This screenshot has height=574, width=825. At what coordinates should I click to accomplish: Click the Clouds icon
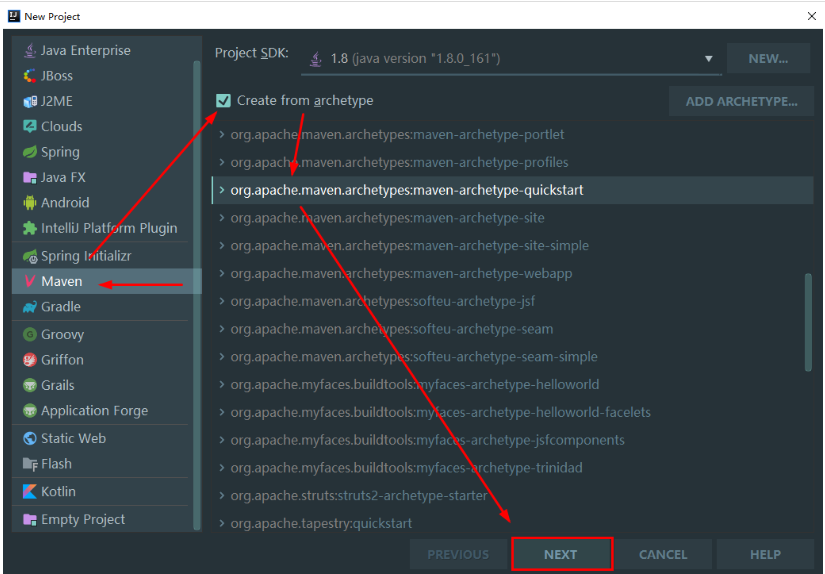click(30, 126)
